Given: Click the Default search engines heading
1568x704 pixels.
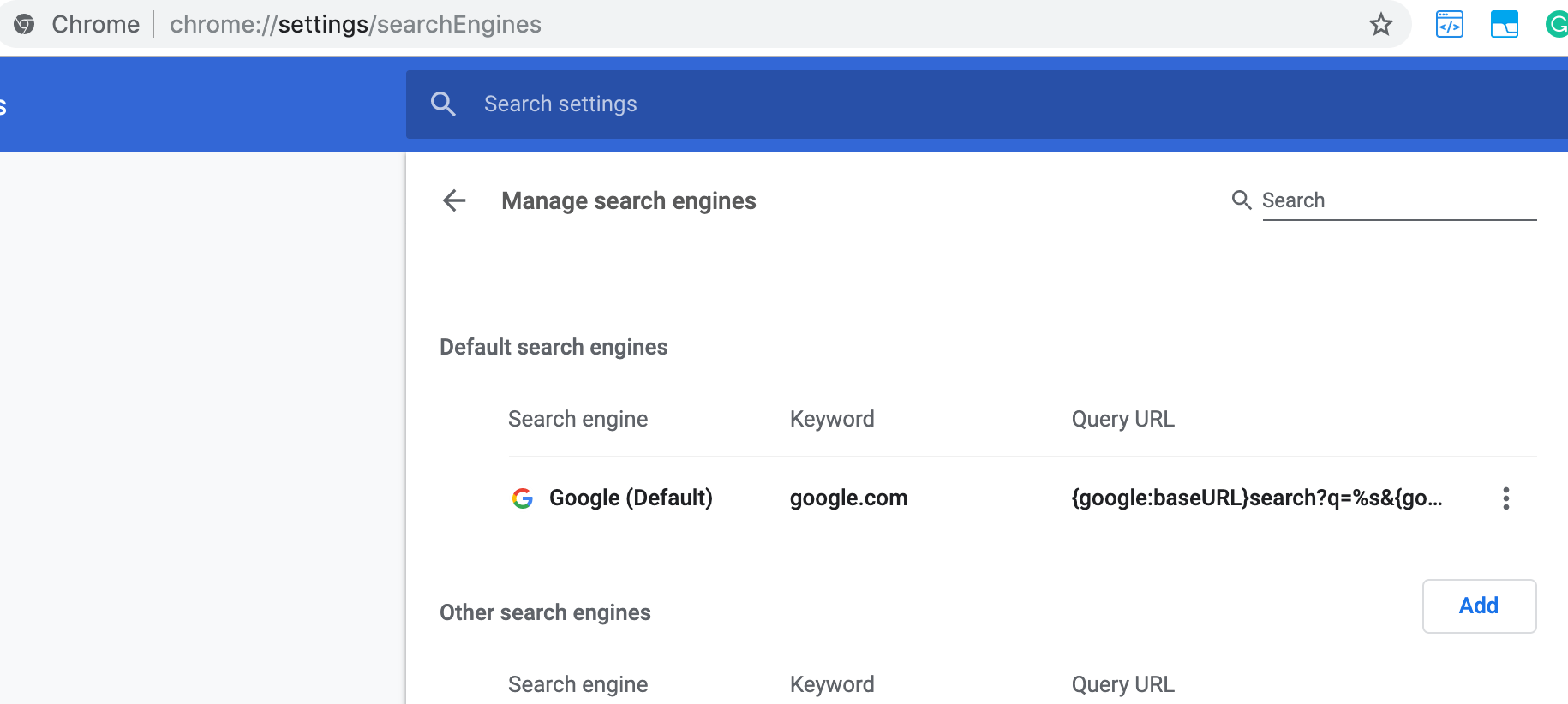Looking at the screenshot, I should [554, 347].
